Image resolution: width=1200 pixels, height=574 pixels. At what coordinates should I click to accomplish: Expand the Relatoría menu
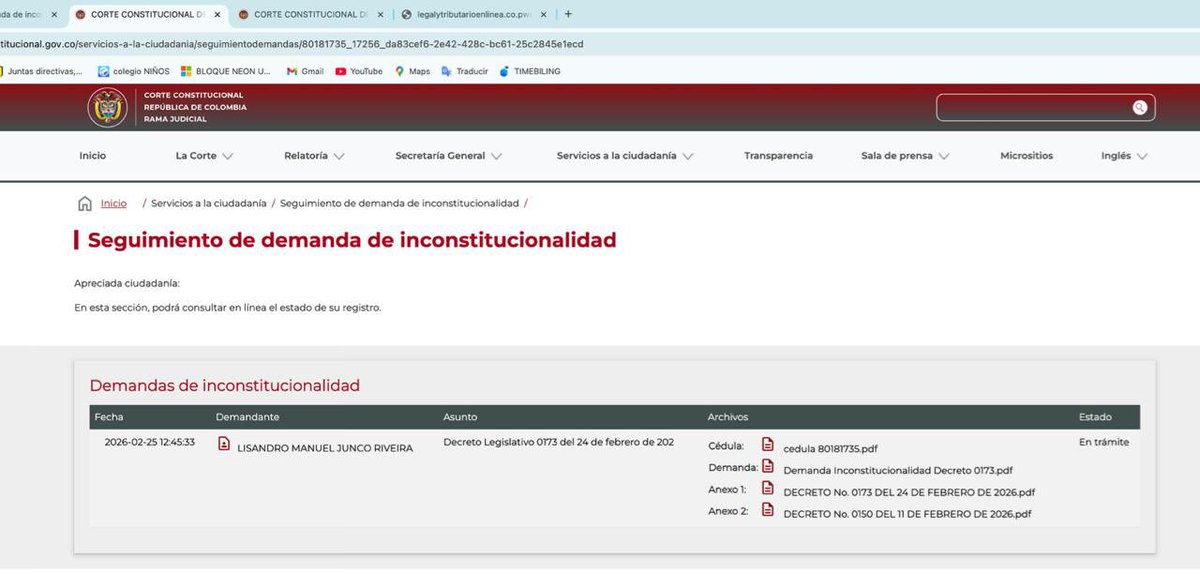[x=314, y=156]
